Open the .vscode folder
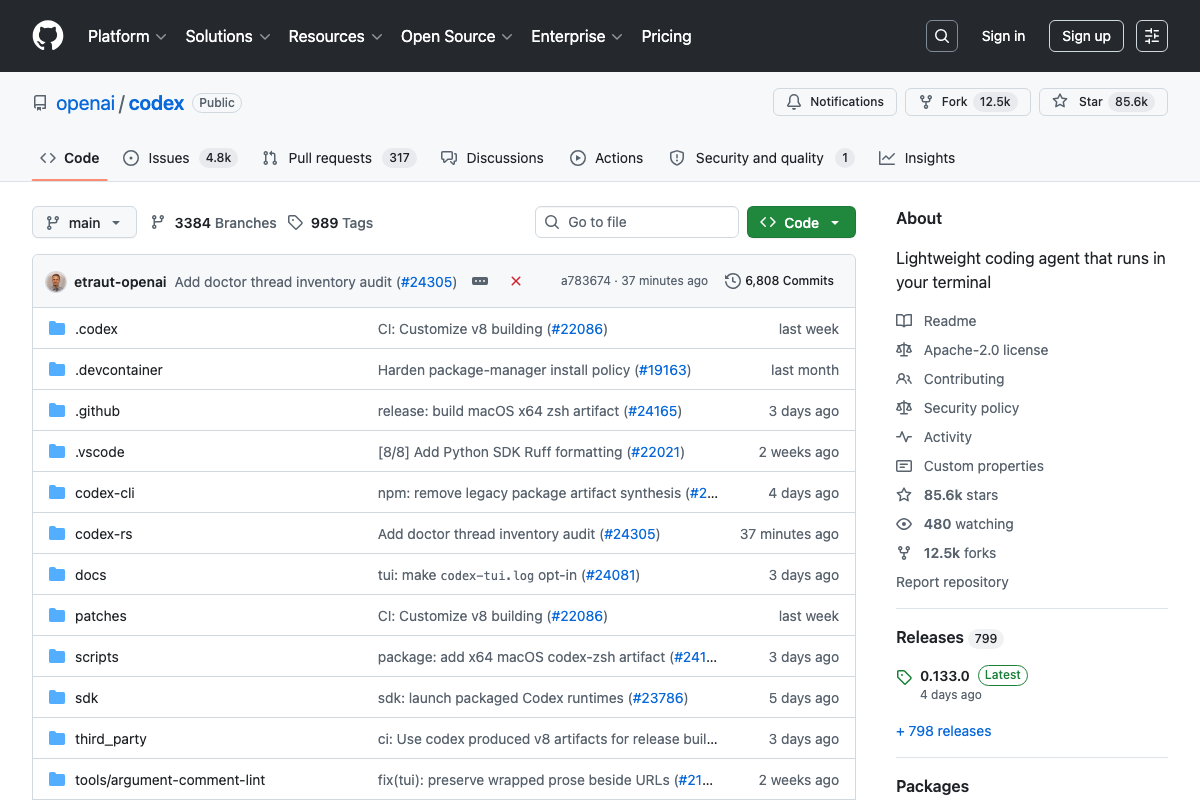Screen dimensions: 1200x800 pos(100,452)
